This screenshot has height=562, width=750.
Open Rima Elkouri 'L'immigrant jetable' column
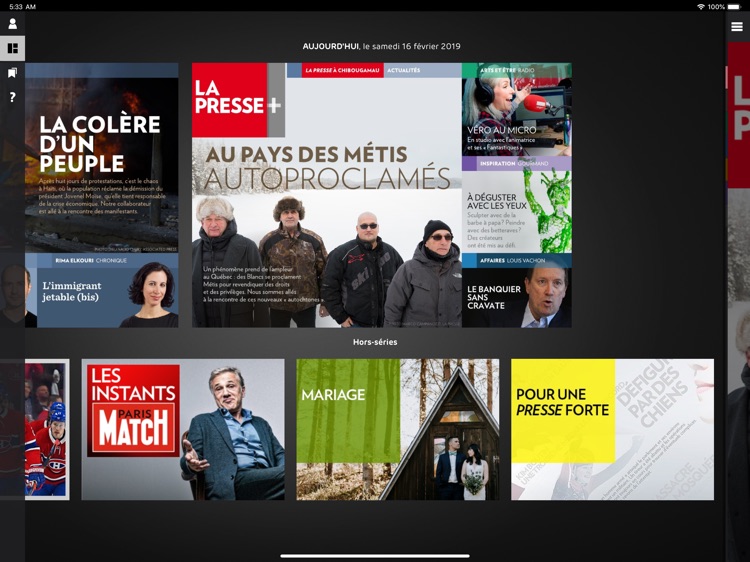pos(101,290)
